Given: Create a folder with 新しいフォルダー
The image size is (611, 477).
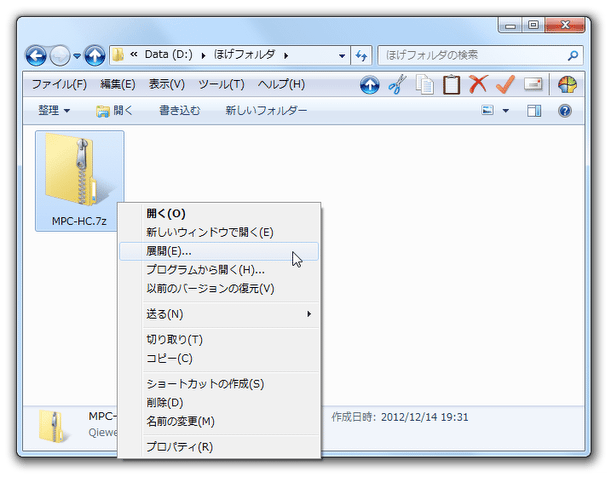Looking at the screenshot, I should [x=266, y=111].
